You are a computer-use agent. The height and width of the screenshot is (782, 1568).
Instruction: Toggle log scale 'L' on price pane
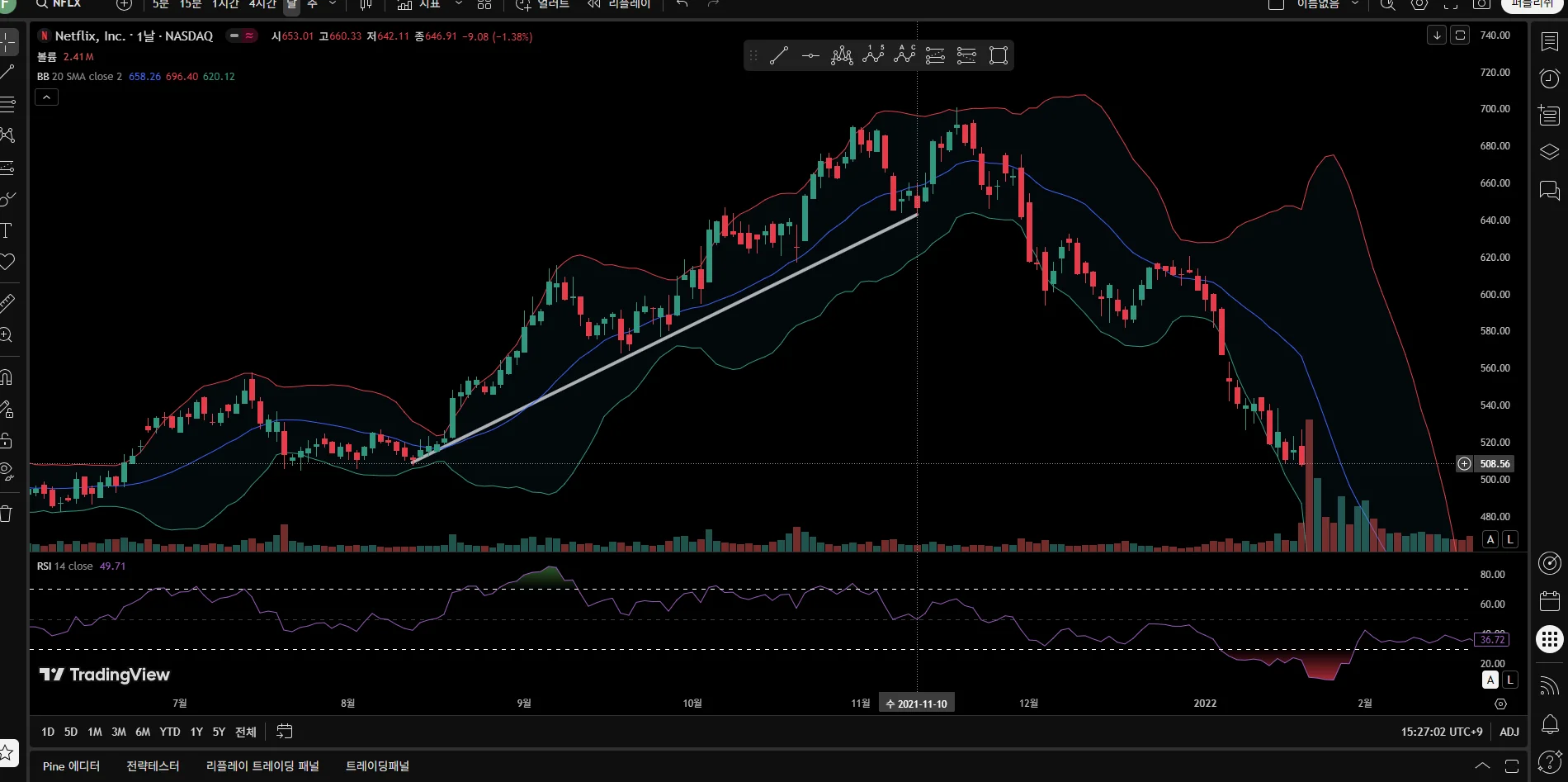[x=1509, y=539]
